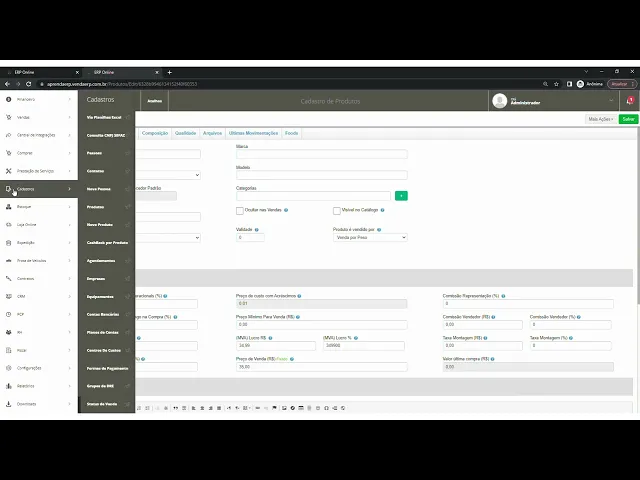Expand the user account dropdown arrow

coord(611,100)
